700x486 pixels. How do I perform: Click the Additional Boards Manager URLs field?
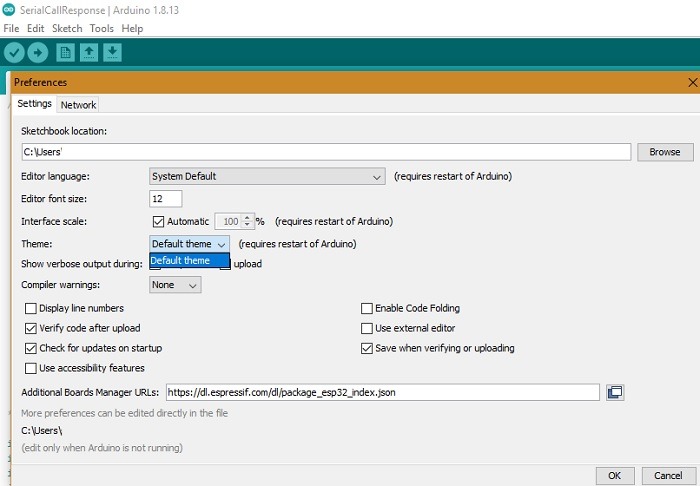coord(383,393)
